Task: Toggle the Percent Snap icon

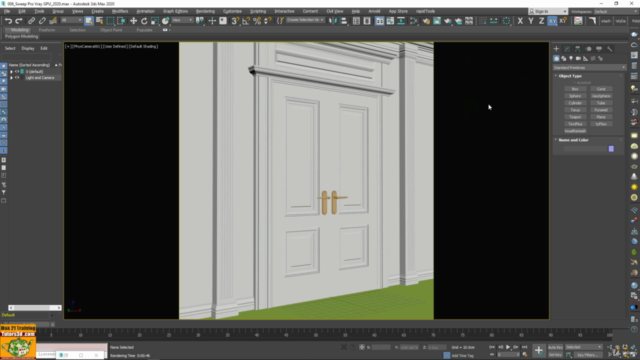Action: [x=257, y=21]
